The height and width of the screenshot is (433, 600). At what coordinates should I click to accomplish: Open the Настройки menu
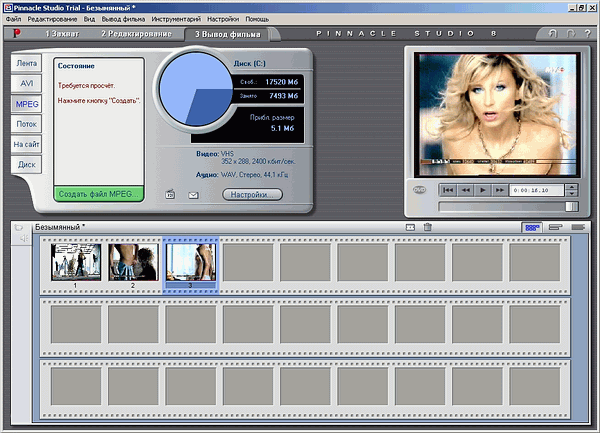coord(223,19)
